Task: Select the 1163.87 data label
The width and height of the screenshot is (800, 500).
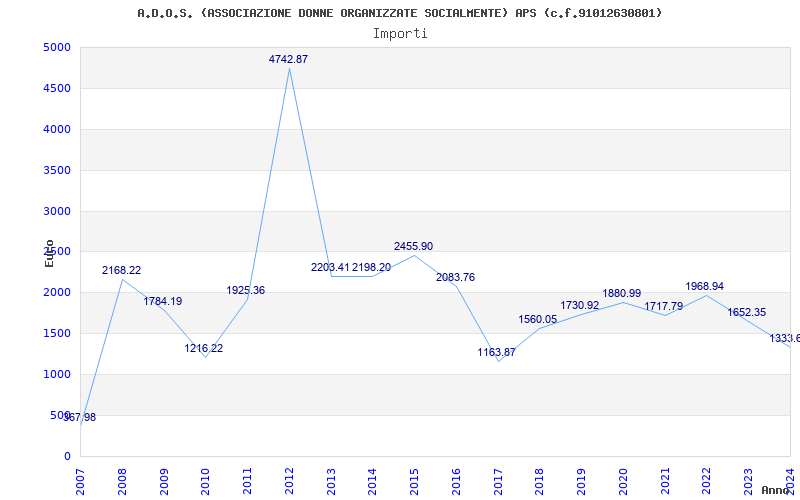Action: (496, 353)
